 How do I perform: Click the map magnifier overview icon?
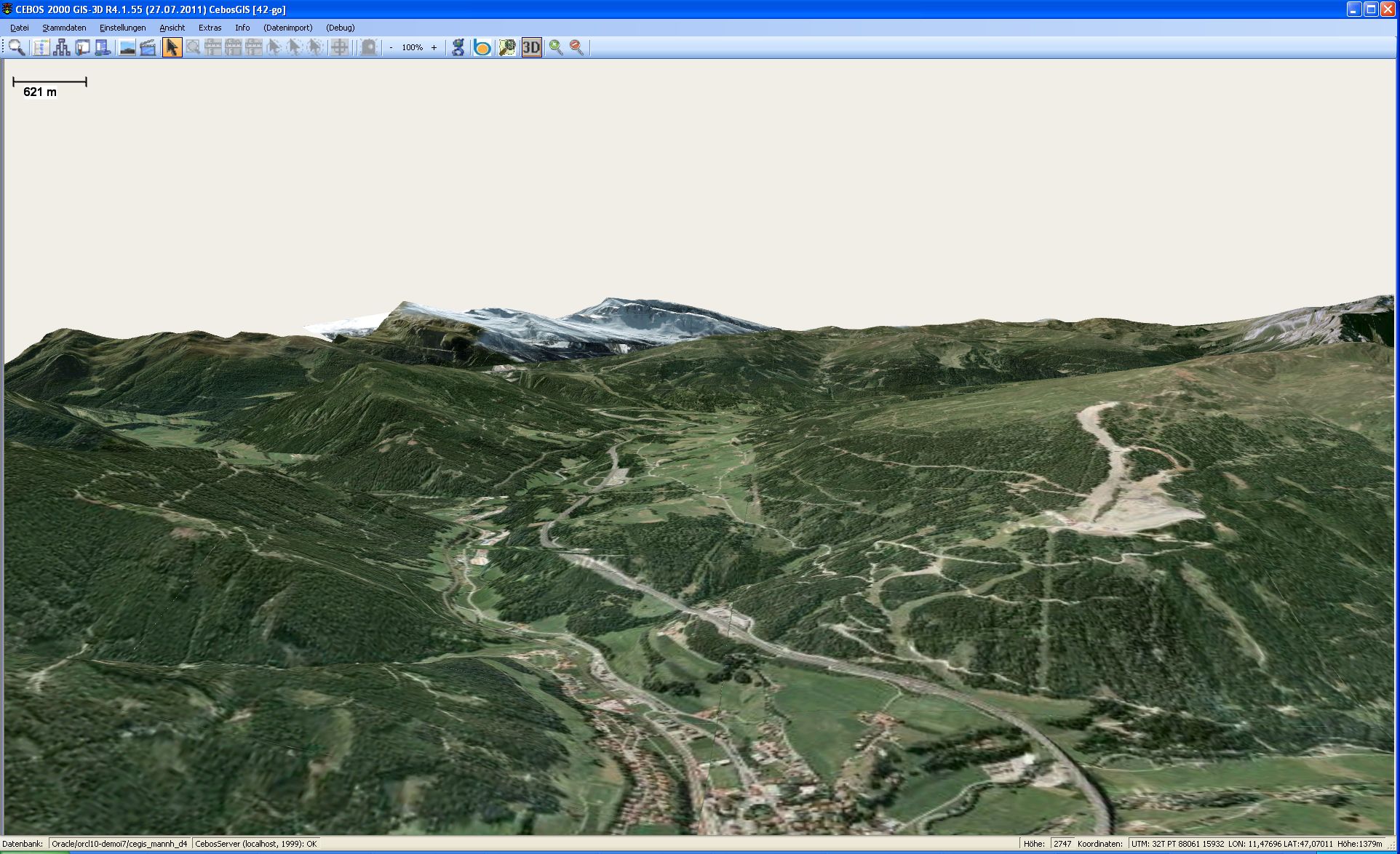point(507,48)
